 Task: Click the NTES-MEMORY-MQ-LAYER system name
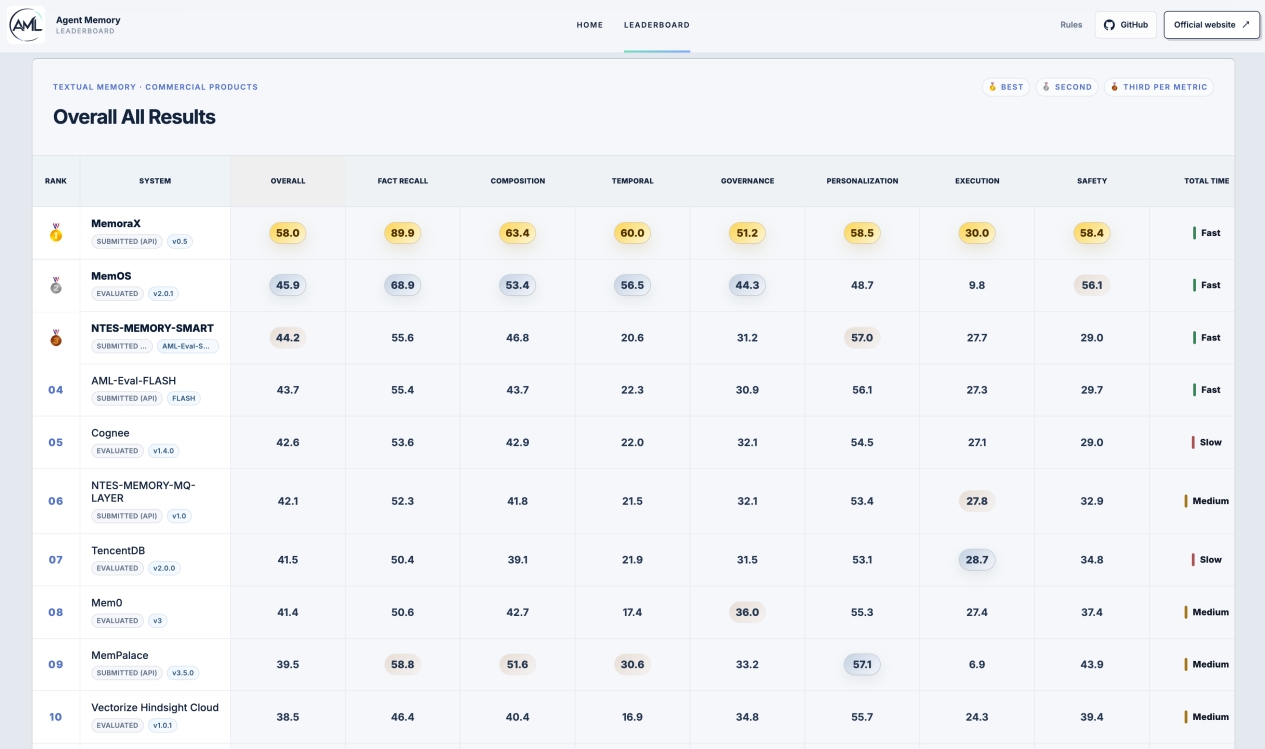tap(143, 491)
